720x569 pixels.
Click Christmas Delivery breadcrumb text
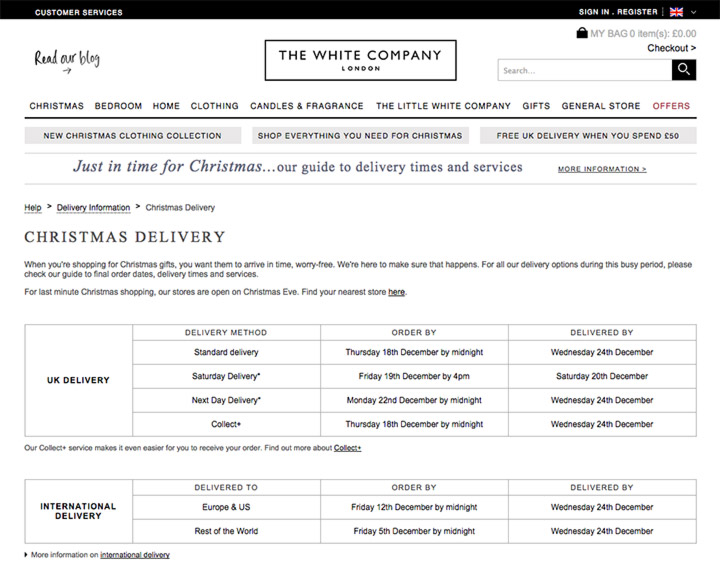coord(180,208)
